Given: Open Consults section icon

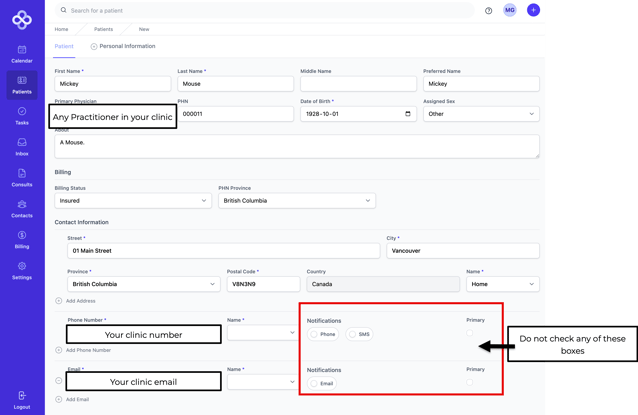Looking at the screenshot, I should [21, 177].
